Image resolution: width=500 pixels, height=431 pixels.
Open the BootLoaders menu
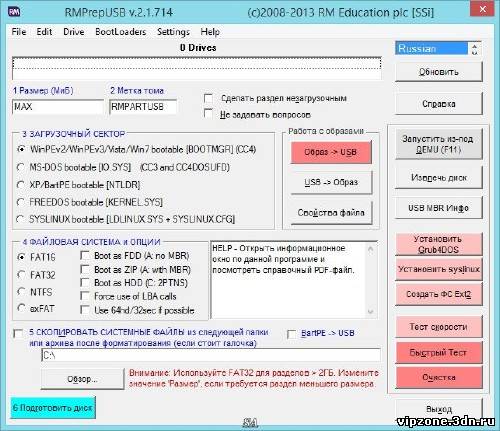click(x=121, y=32)
